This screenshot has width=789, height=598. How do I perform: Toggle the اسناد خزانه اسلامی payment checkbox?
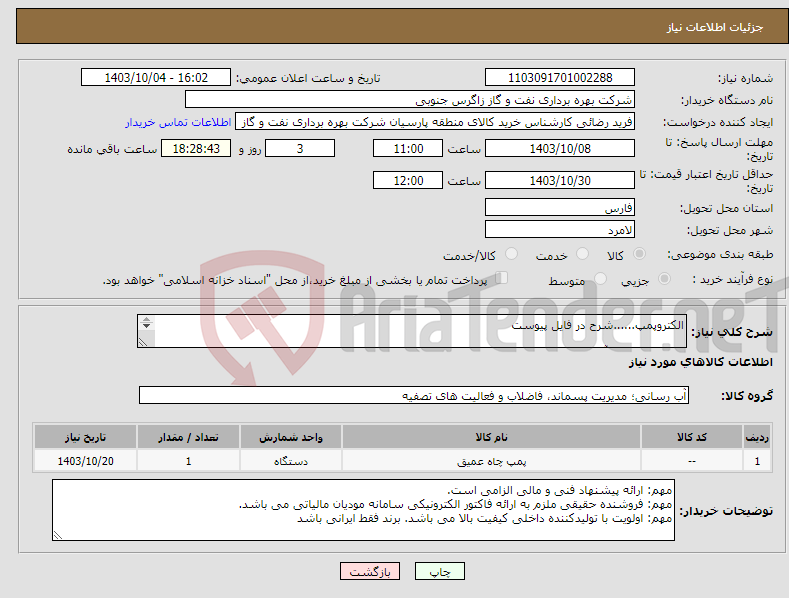[x=502, y=277]
